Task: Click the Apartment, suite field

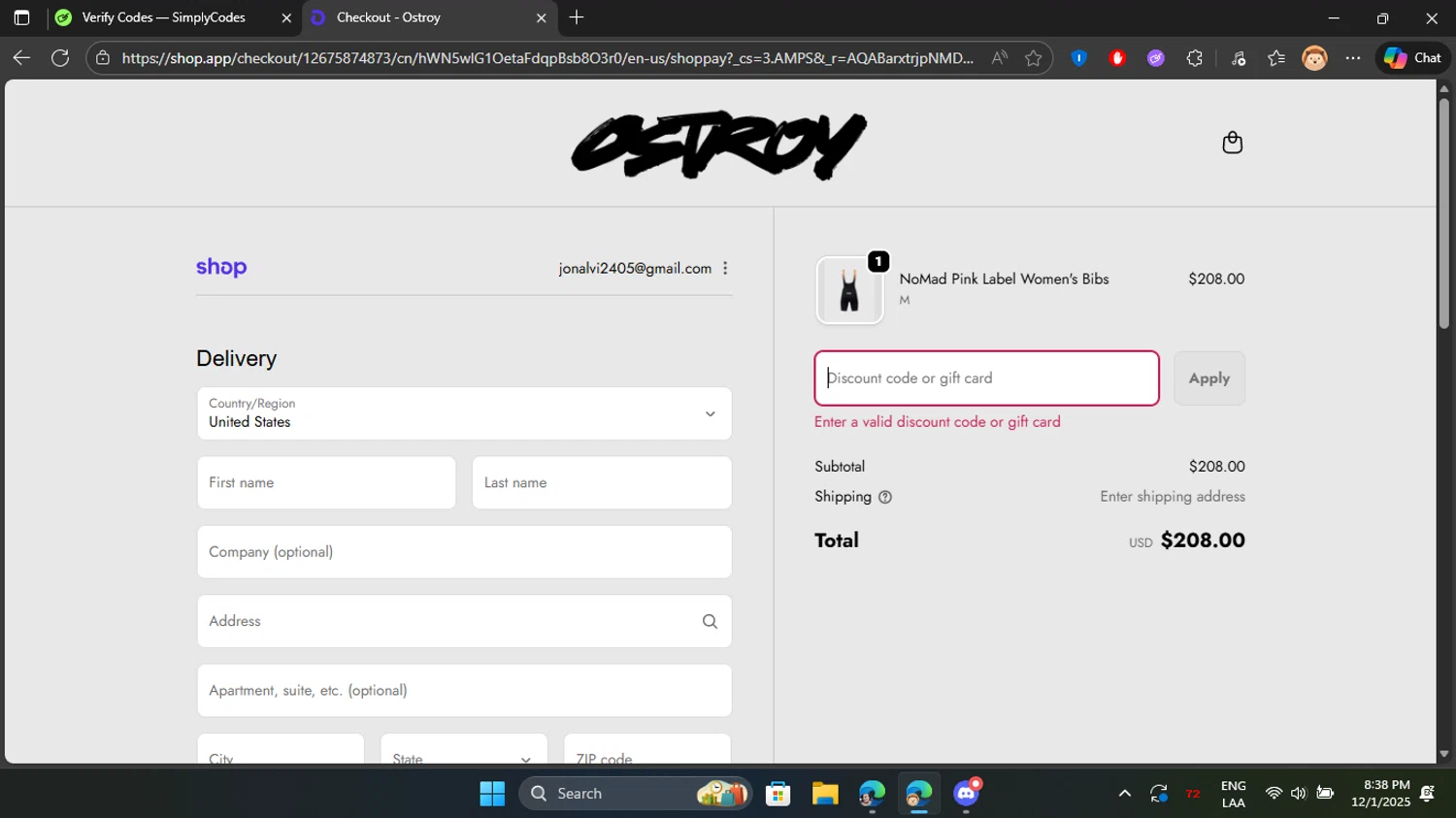Action: click(x=464, y=691)
